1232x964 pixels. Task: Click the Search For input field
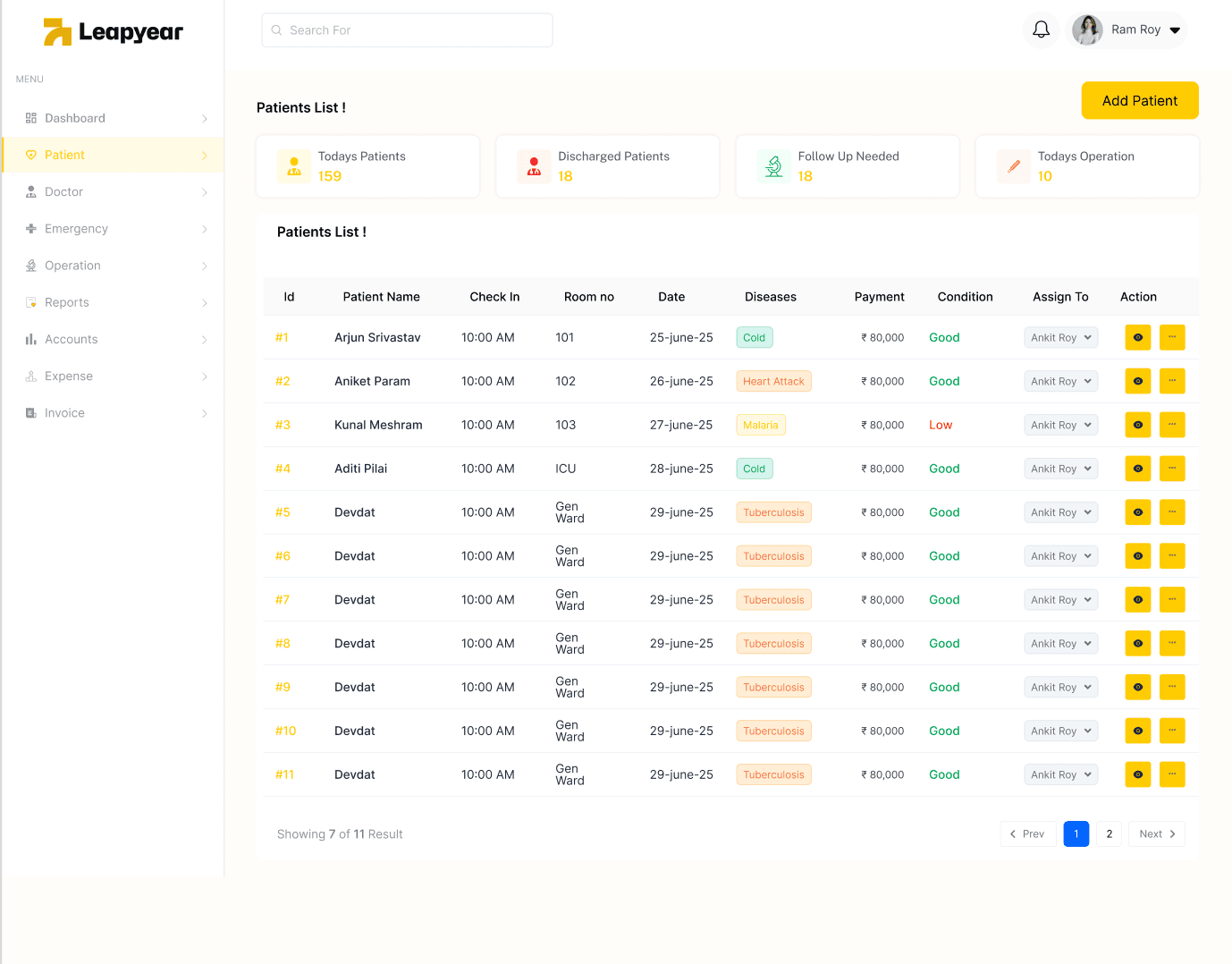pos(407,30)
